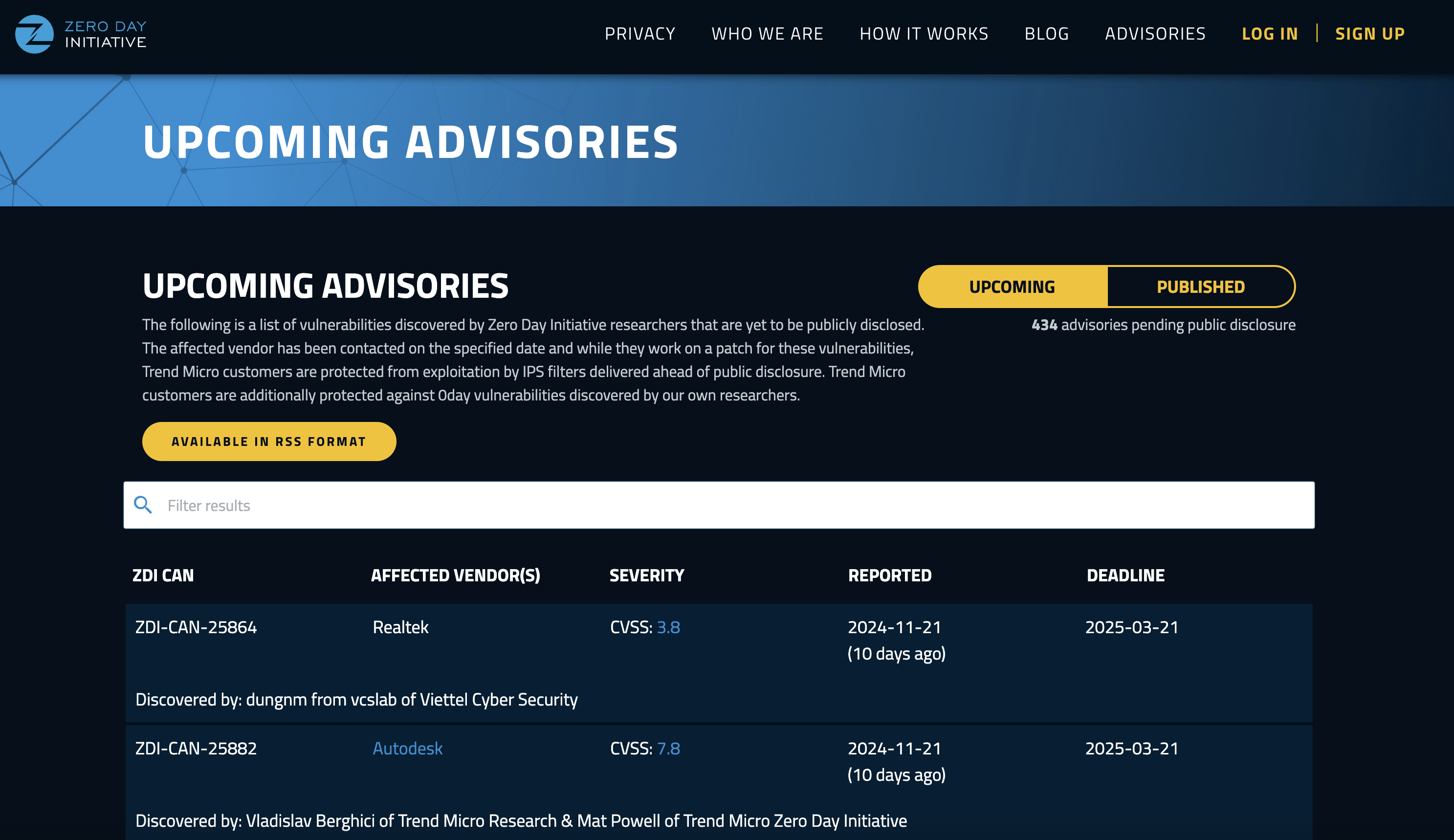Open the Blog section
Viewport: 1454px width, 840px height.
coord(1047,33)
